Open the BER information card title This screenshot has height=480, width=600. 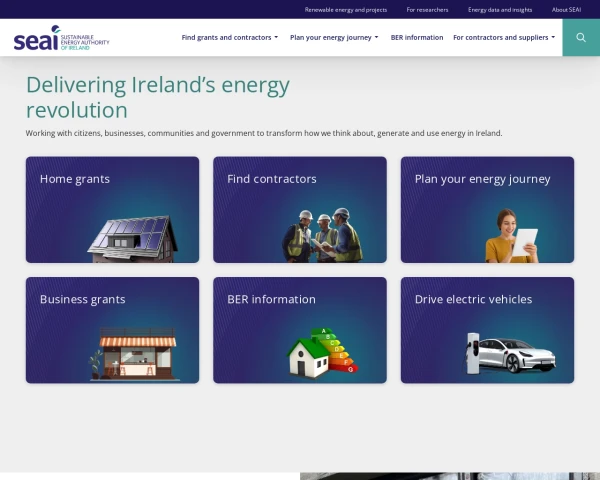[x=271, y=299]
